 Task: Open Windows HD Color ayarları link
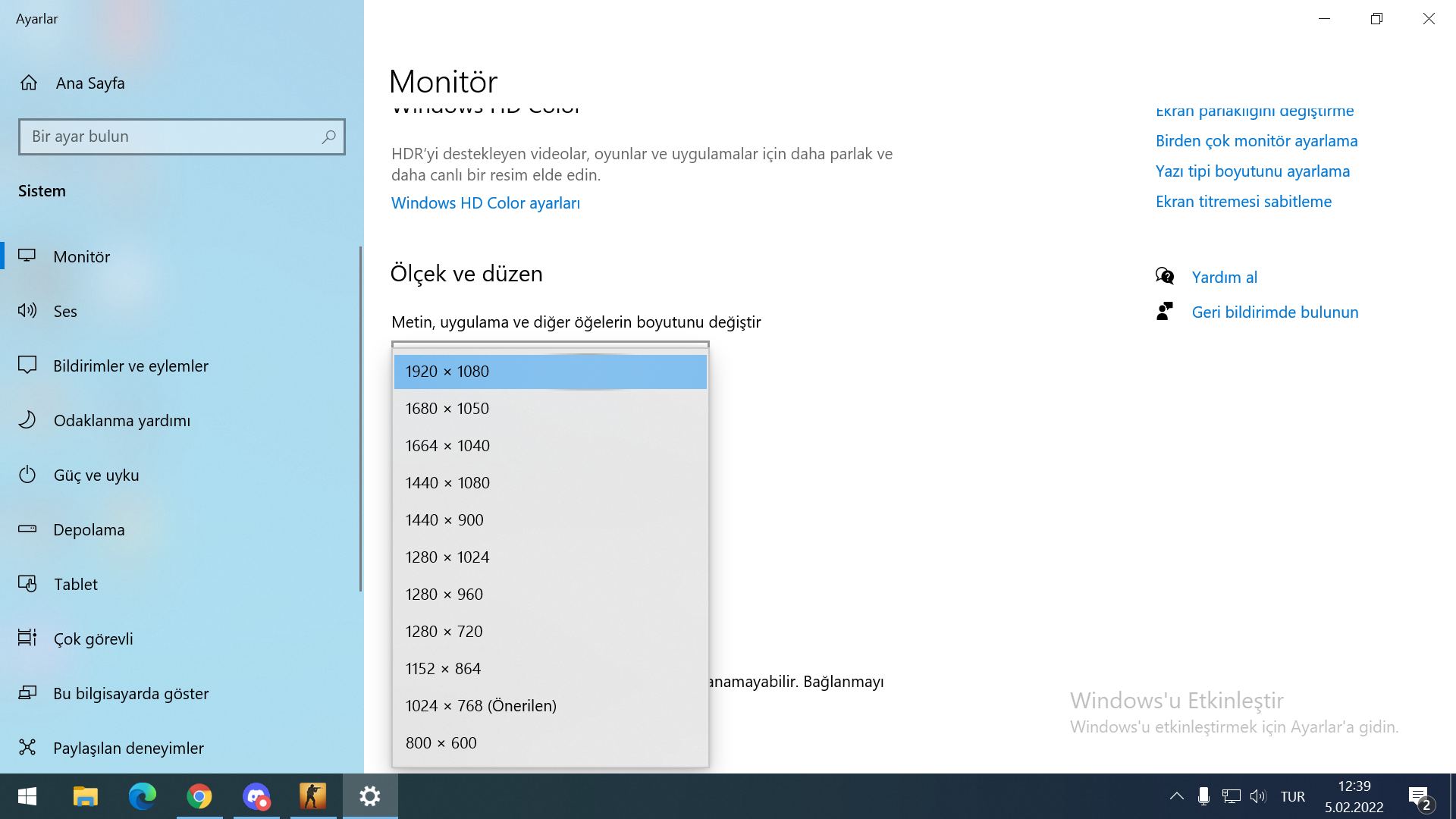point(485,203)
